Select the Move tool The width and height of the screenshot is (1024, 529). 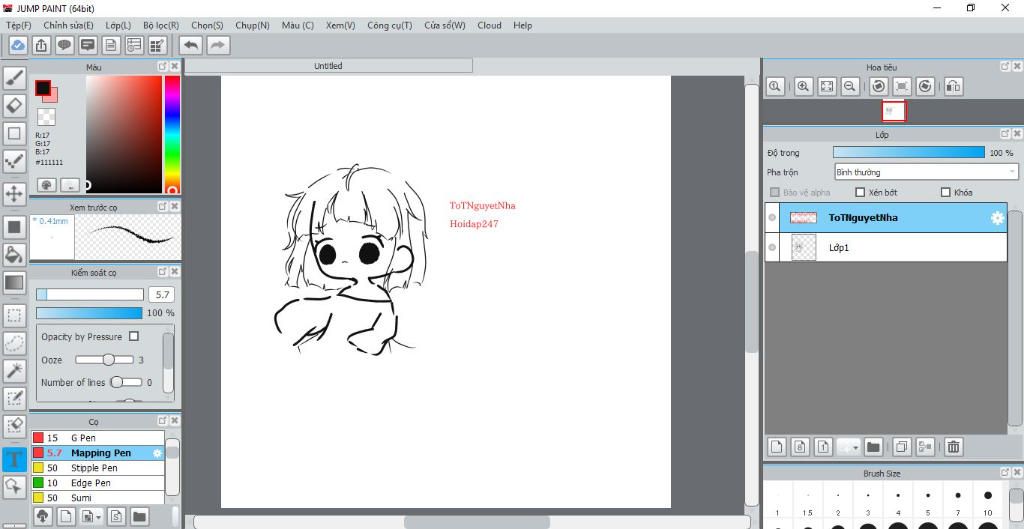(x=14, y=194)
